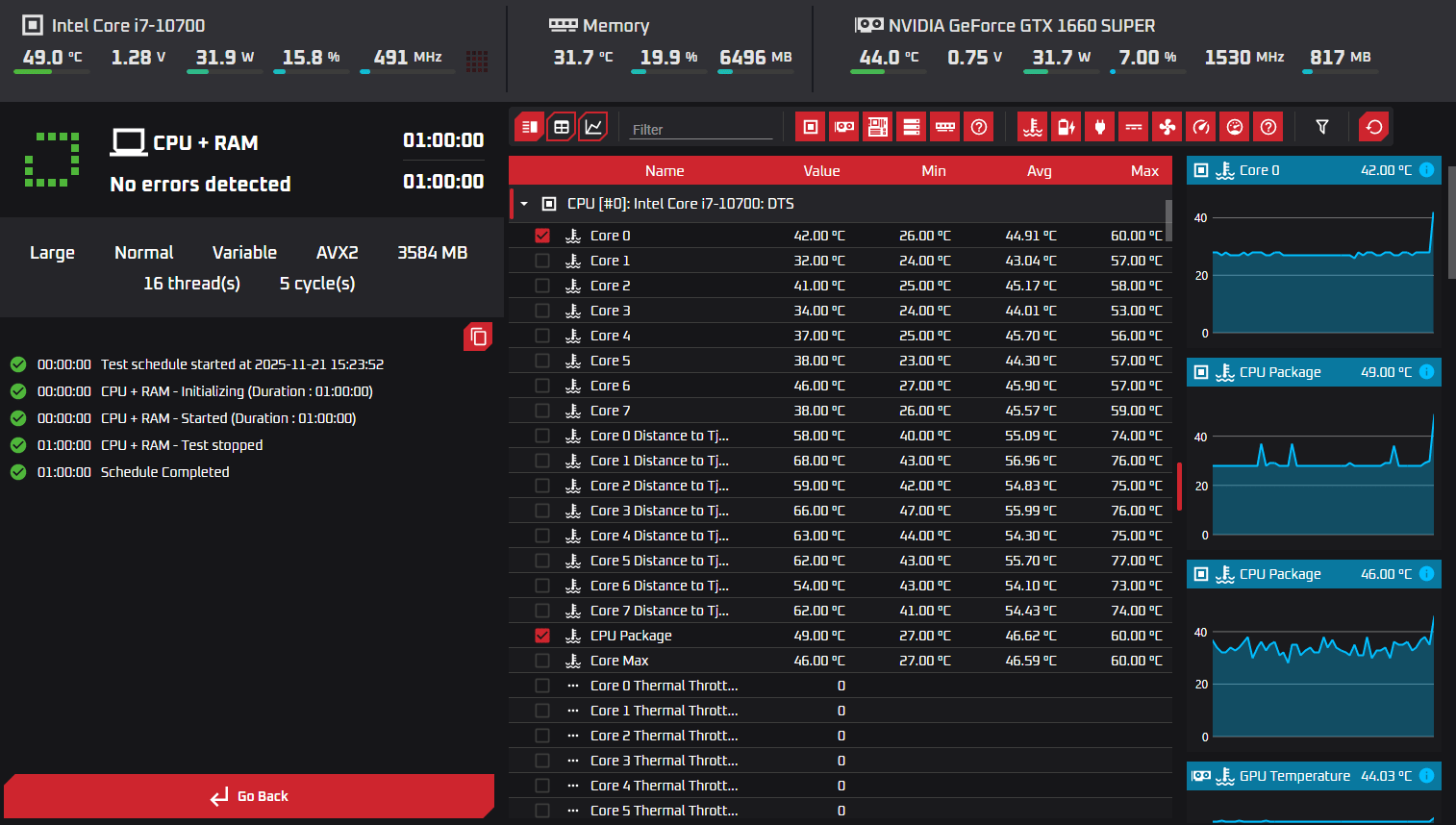This screenshot has height=825, width=1456.
Task: Switch to the graph-only view icon
Action: click(x=593, y=127)
